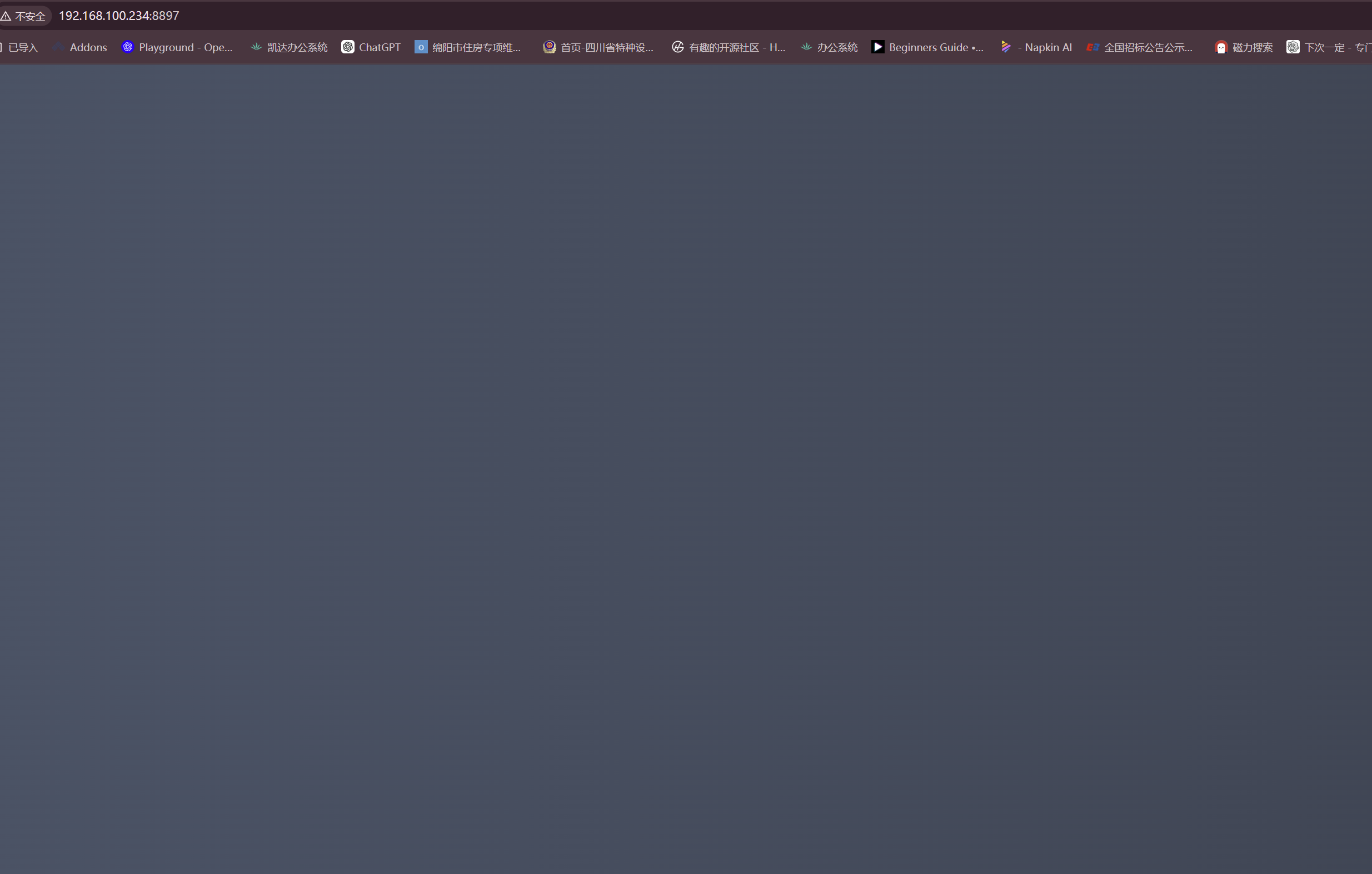This screenshot has width=1372, height=874.
Task: Open the 已导入 bookmarks folder
Action: point(19,47)
